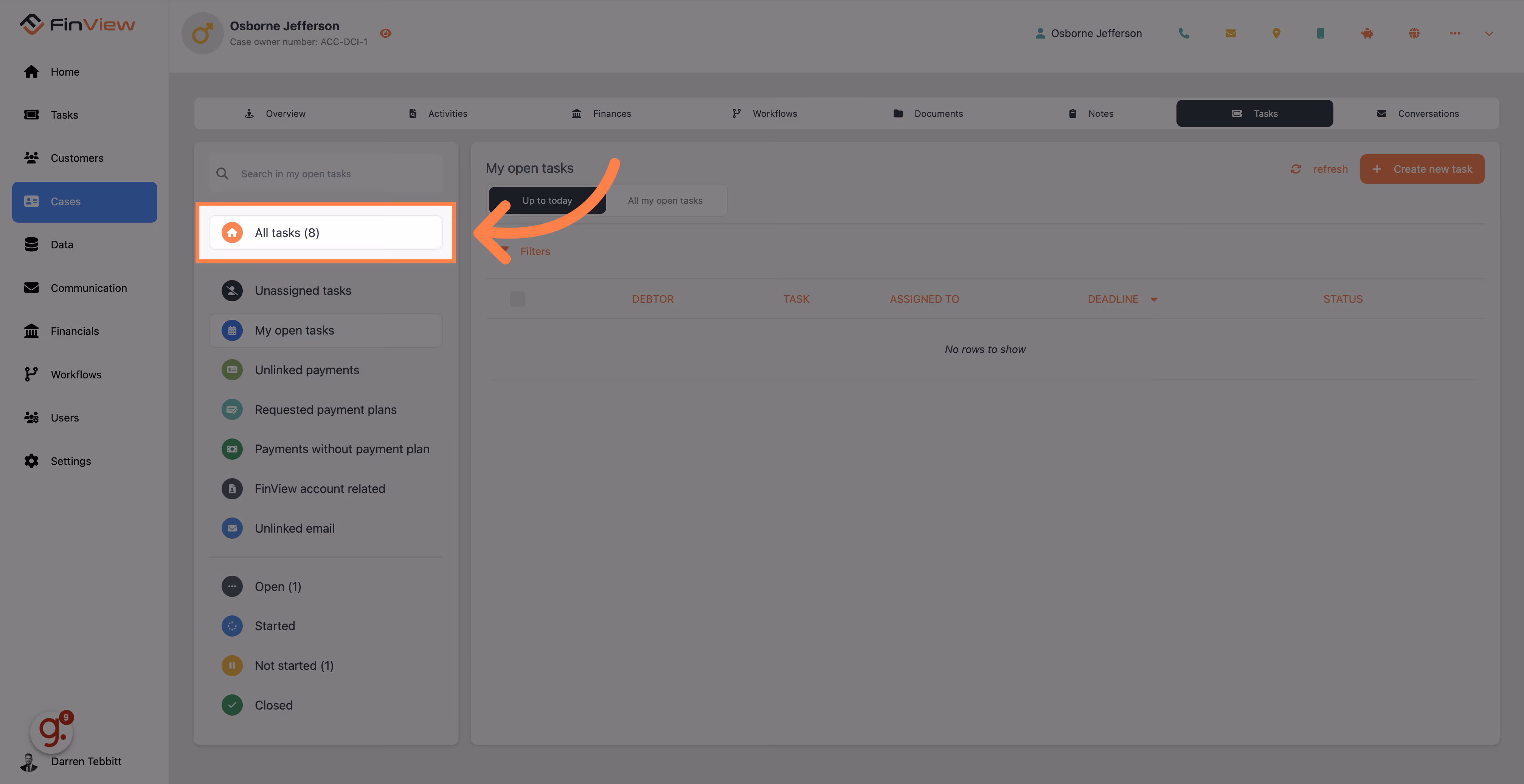Image resolution: width=1524 pixels, height=784 pixels.
Task: Open Data in the sidebar
Action: 85,244
